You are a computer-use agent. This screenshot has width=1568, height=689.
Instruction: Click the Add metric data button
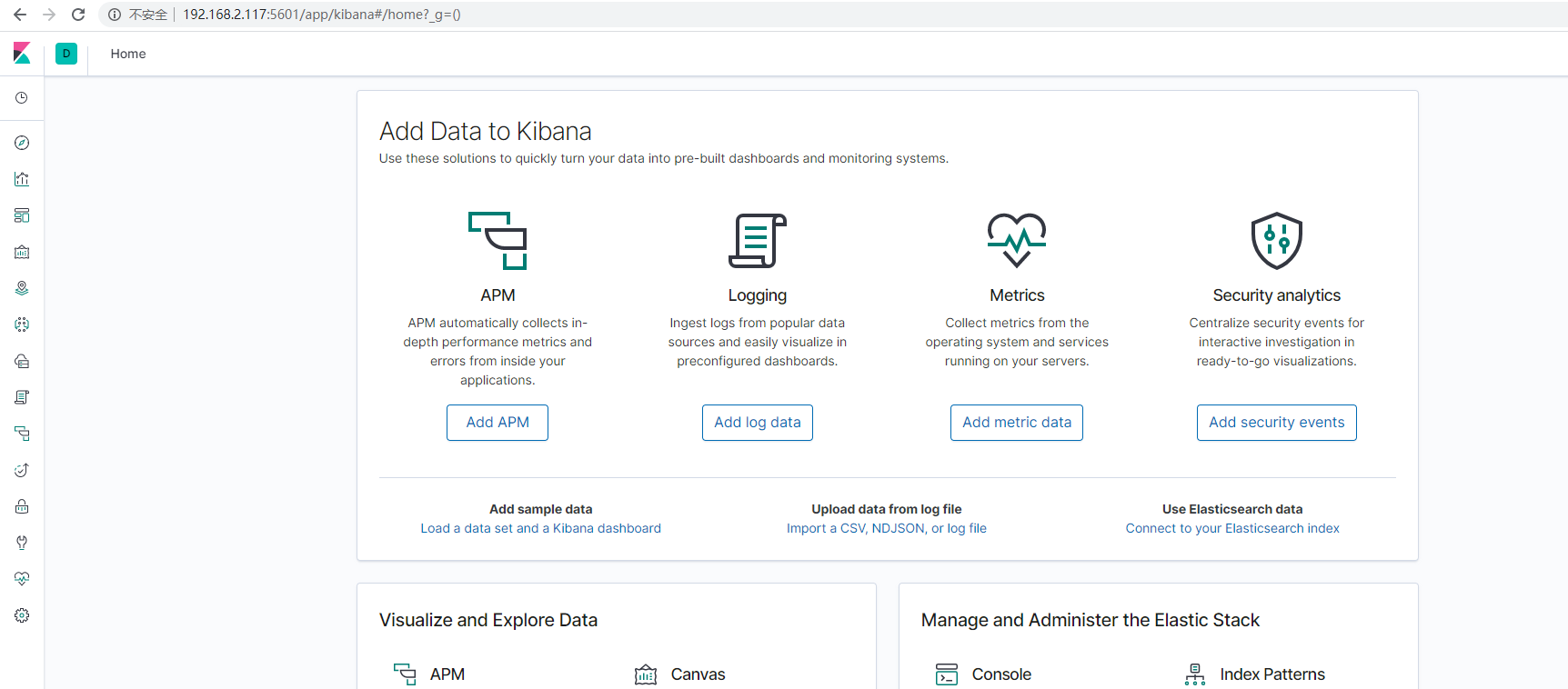tap(1017, 423)
